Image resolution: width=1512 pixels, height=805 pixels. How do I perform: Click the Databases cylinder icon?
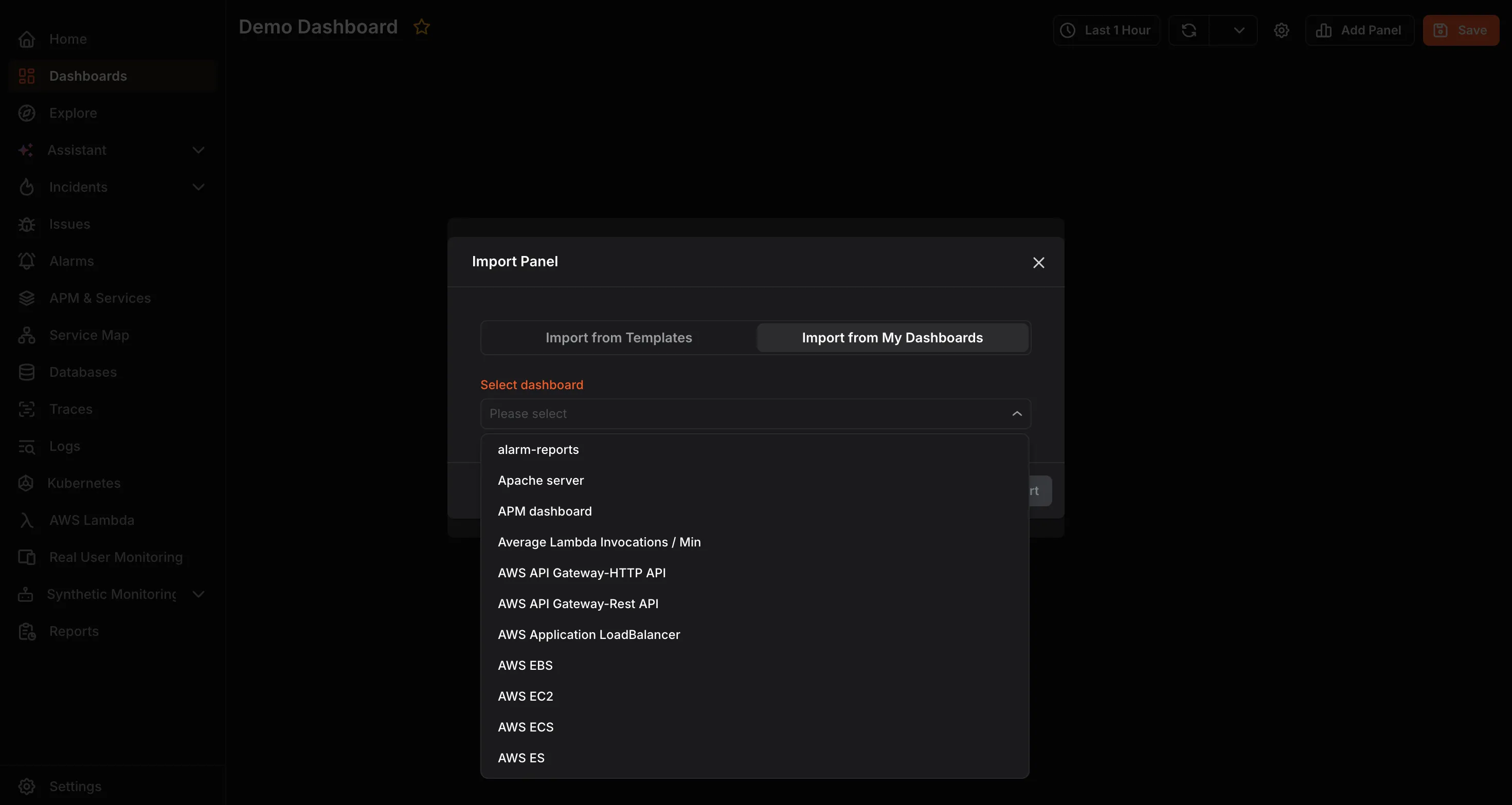point(26,372)
